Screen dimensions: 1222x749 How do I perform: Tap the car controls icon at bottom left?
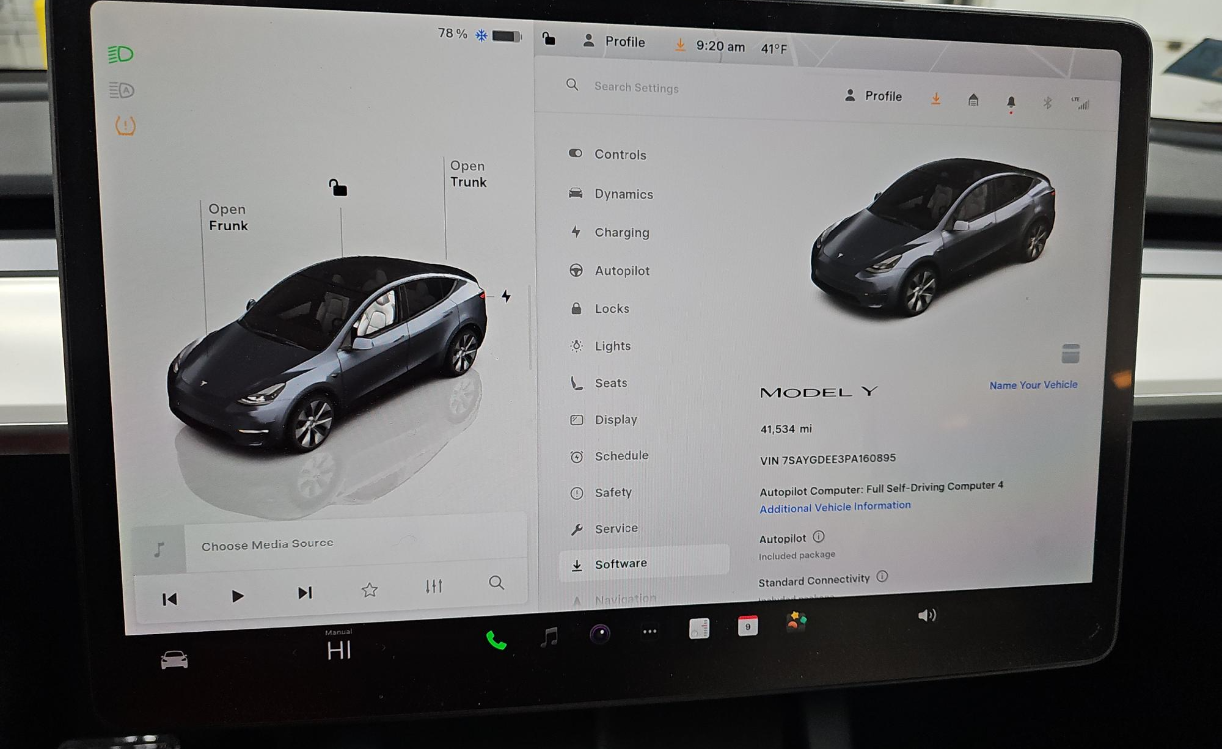click(174, 660)
